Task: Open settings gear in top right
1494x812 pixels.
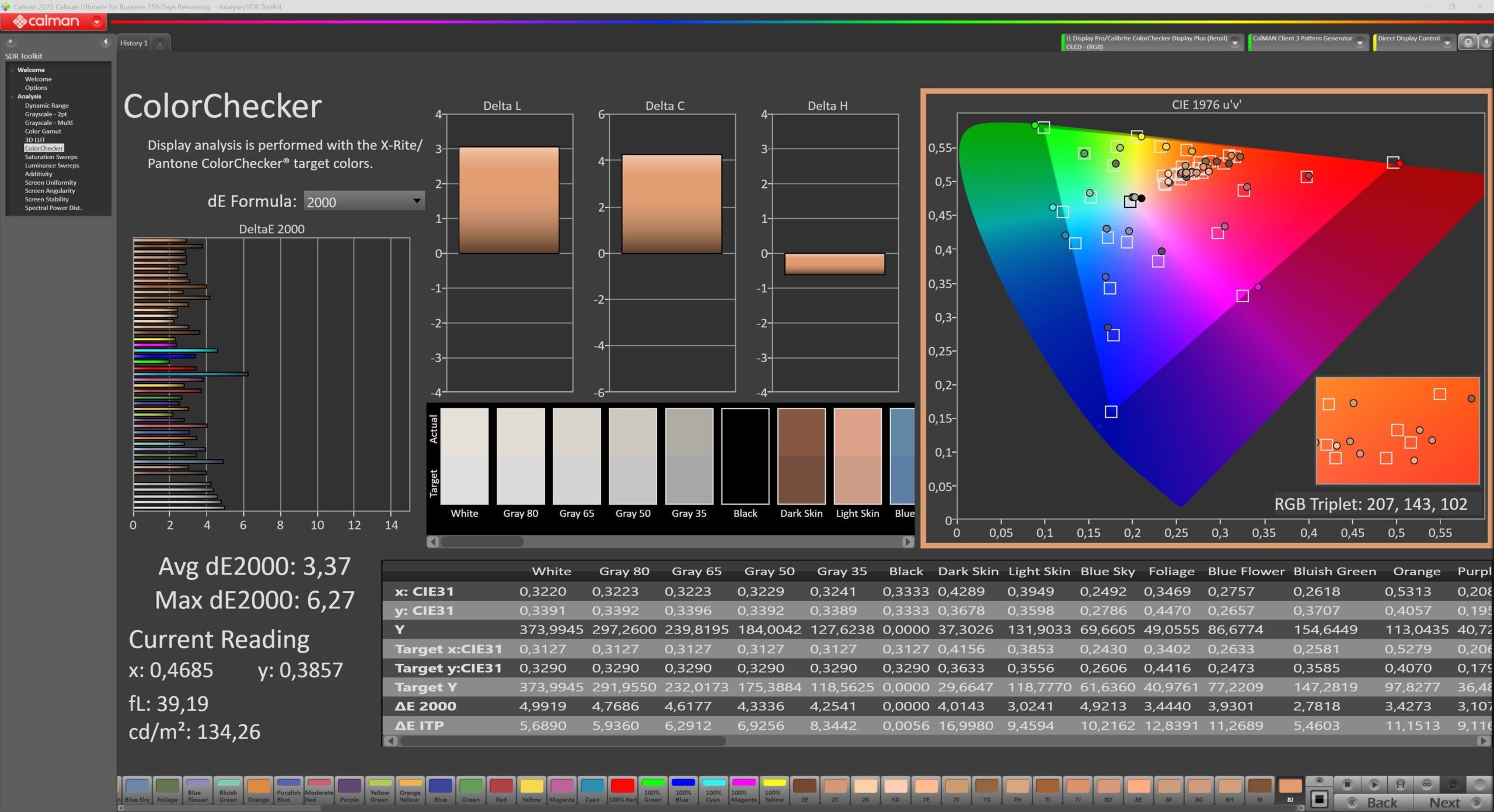Action: (1468, 42)
